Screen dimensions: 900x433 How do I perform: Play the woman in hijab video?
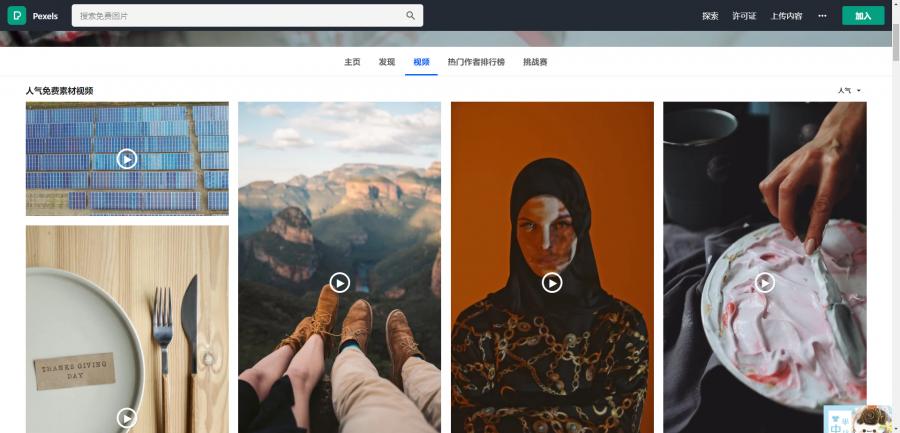552,283
